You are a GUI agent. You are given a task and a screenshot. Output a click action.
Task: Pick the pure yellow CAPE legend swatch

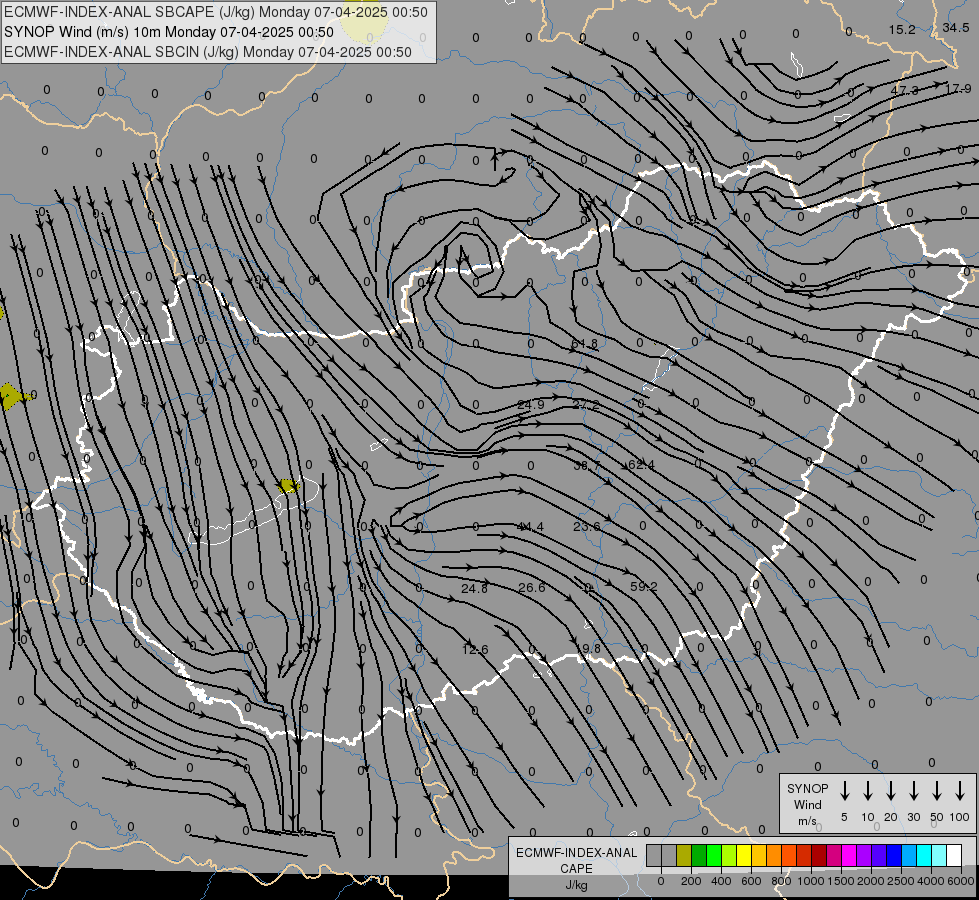pyautogui.click(x=744, y=855)
